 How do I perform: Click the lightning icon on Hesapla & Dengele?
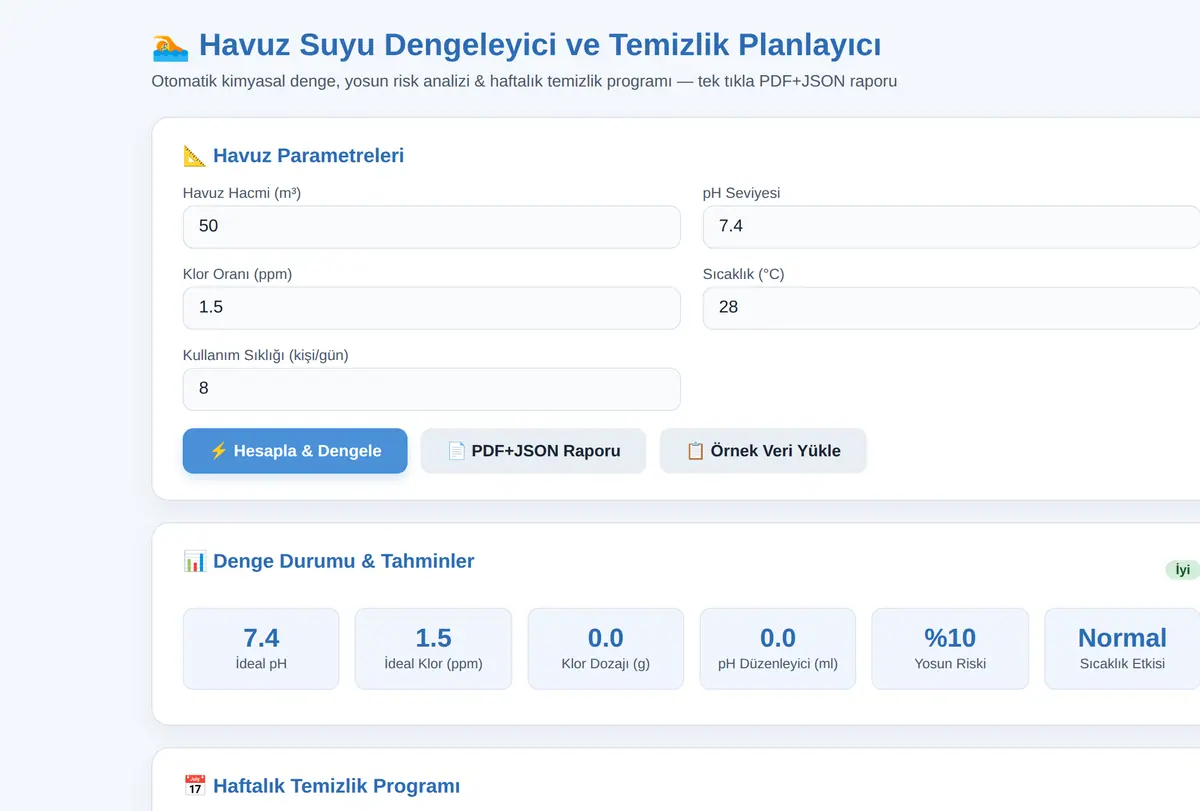pyautogui.click(x=219, y=451)
